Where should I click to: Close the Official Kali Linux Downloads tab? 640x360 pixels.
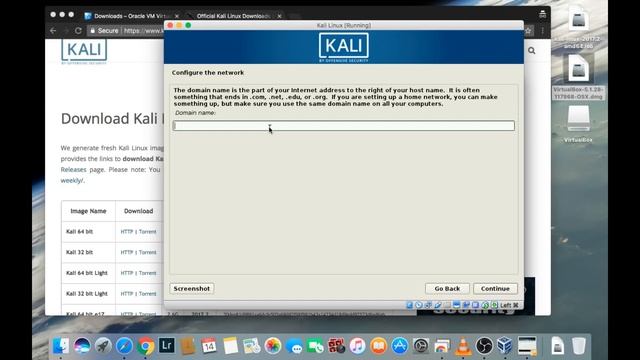point(279,16)
